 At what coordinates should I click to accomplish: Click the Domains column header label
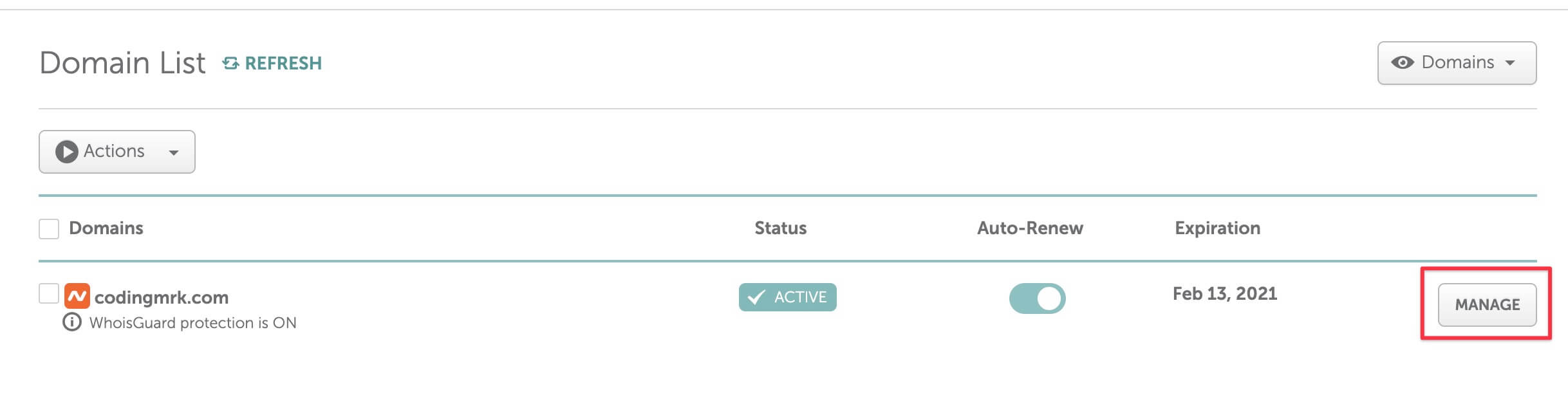point(106,228)
